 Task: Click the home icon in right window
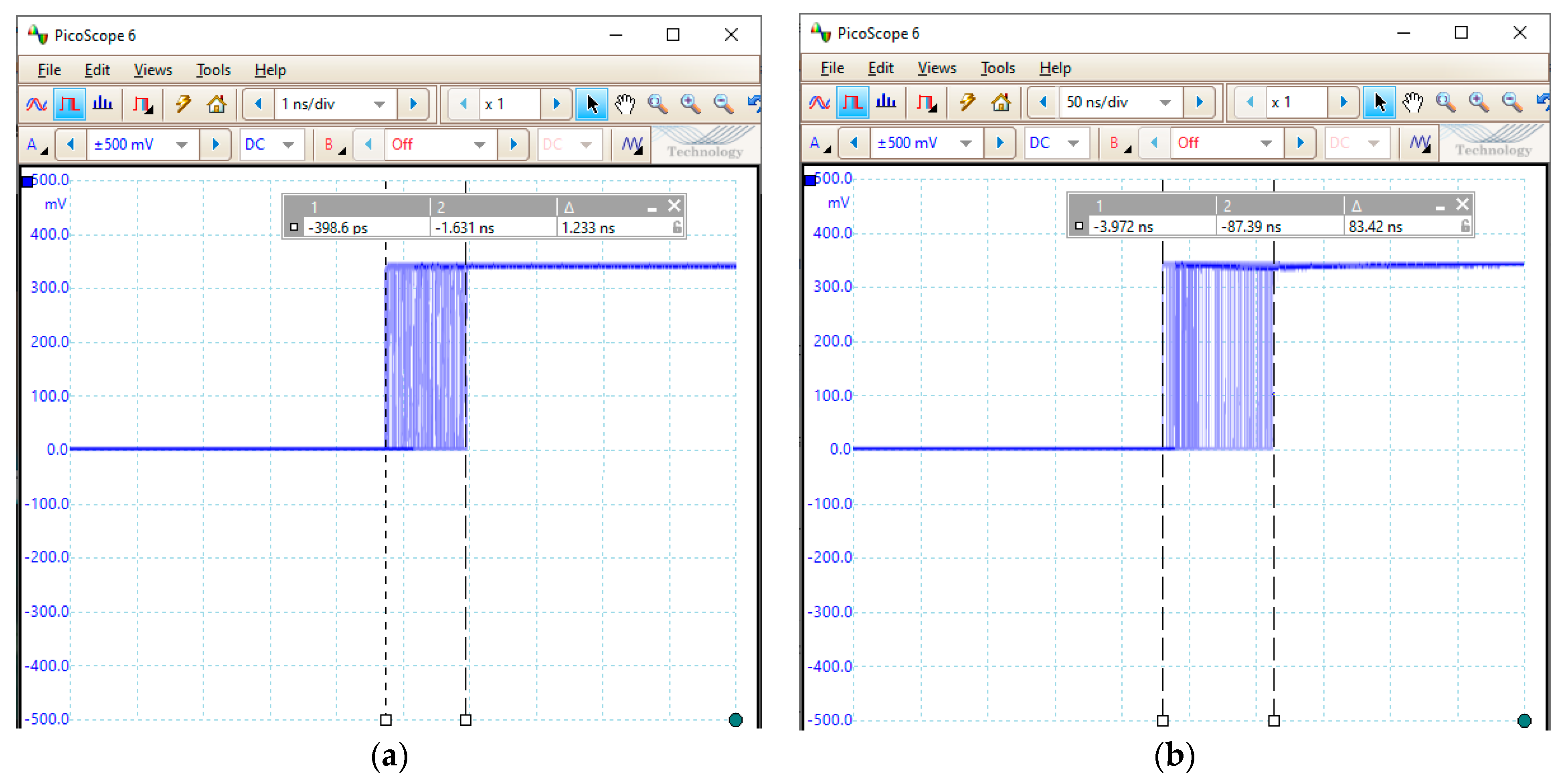1000,102
